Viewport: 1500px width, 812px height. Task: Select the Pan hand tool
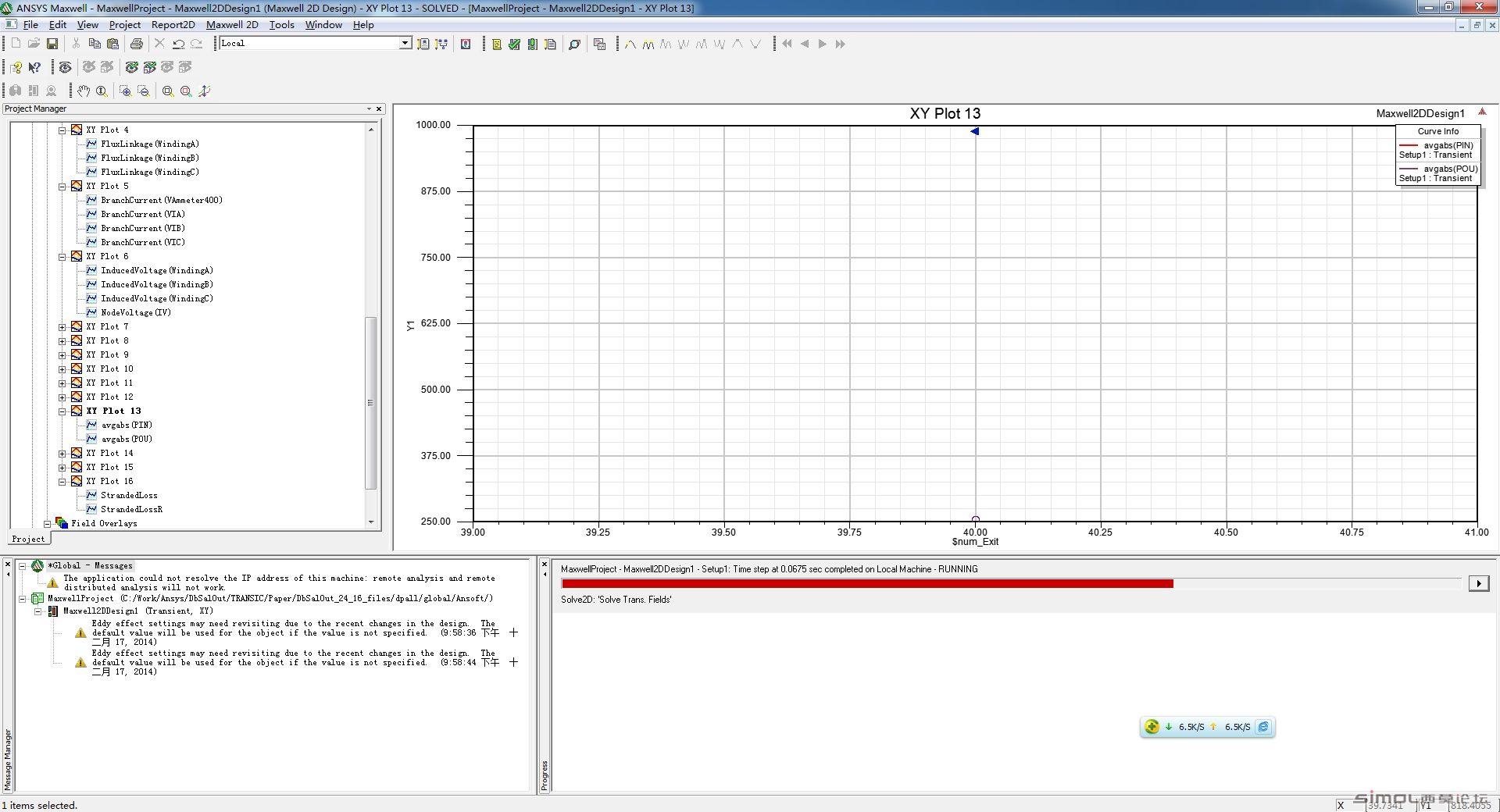84,91
